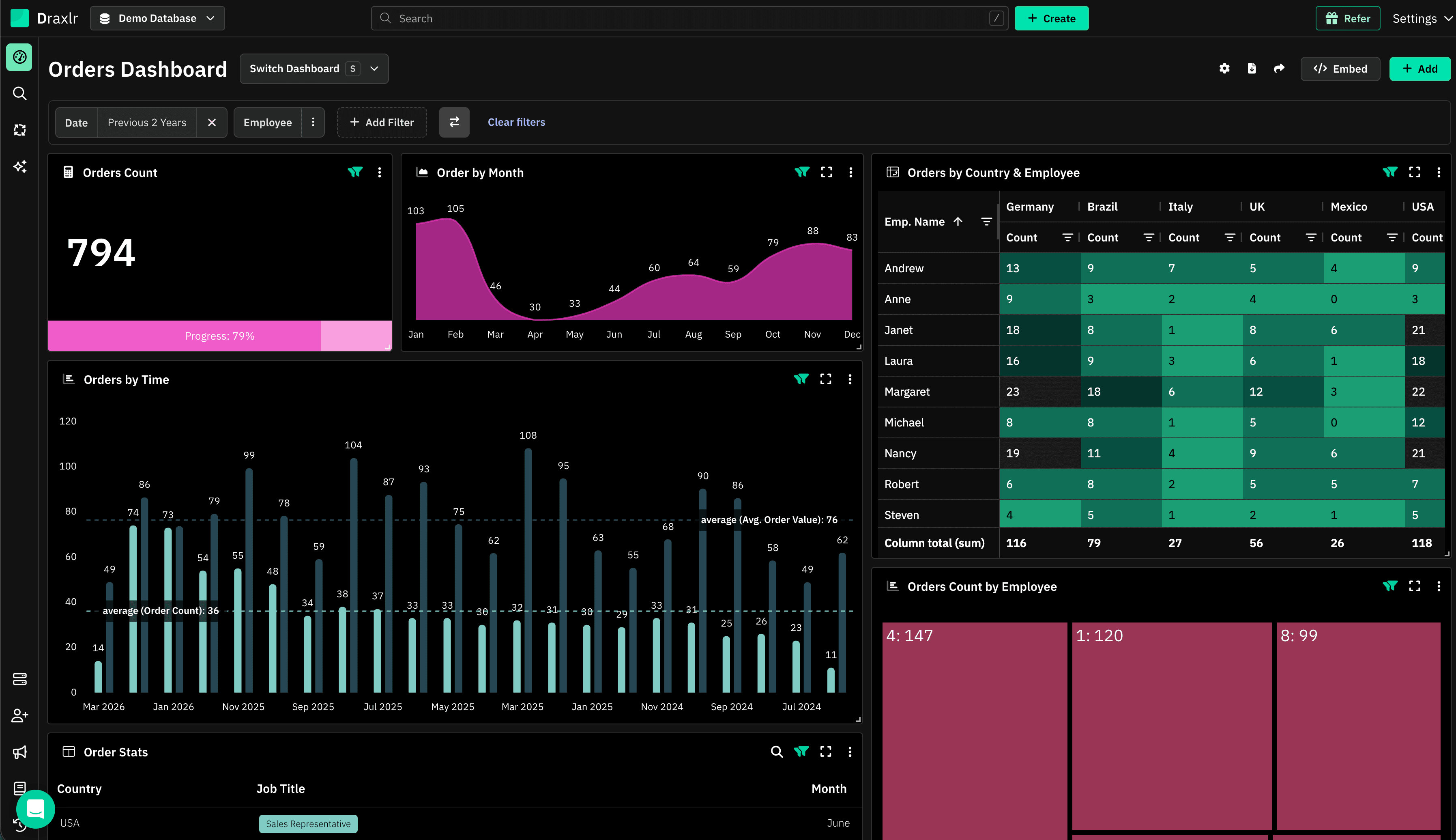This screenshot has width=1456, height=840.
Task: Open Orders by Country & Employee options menu
Action: tap(1439, 172)
